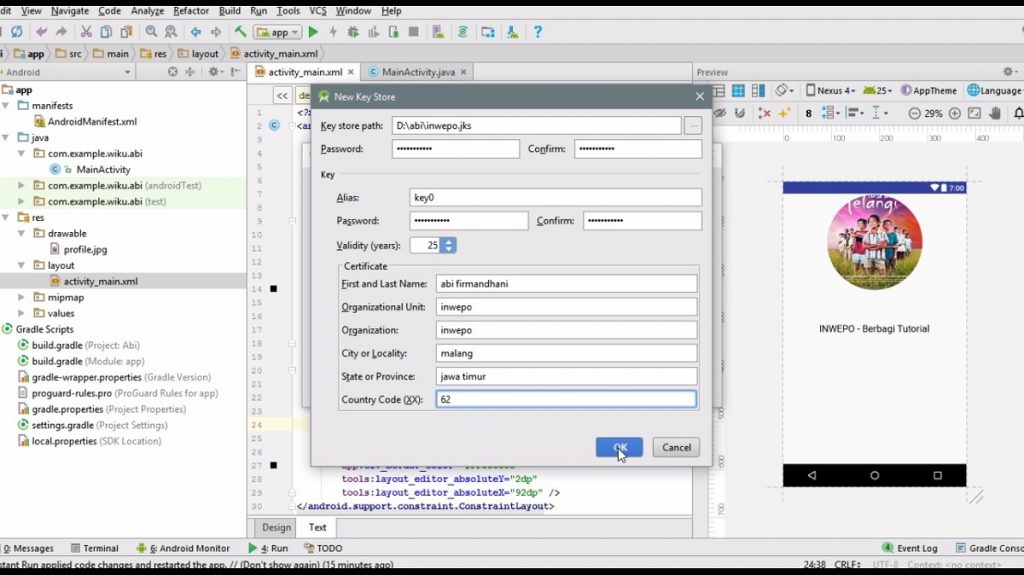Start debugging with the bug icon
This screenshot has height=575, width=1024.
pyautogui.click(x=352, y=32)
